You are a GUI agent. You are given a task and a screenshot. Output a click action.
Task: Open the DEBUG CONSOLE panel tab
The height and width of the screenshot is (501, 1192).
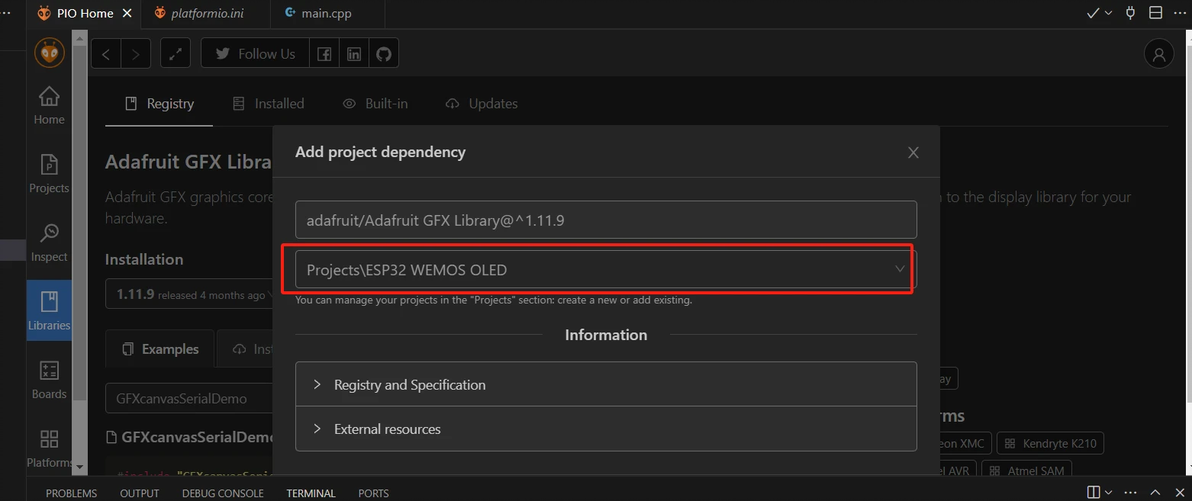click(223, 493)
